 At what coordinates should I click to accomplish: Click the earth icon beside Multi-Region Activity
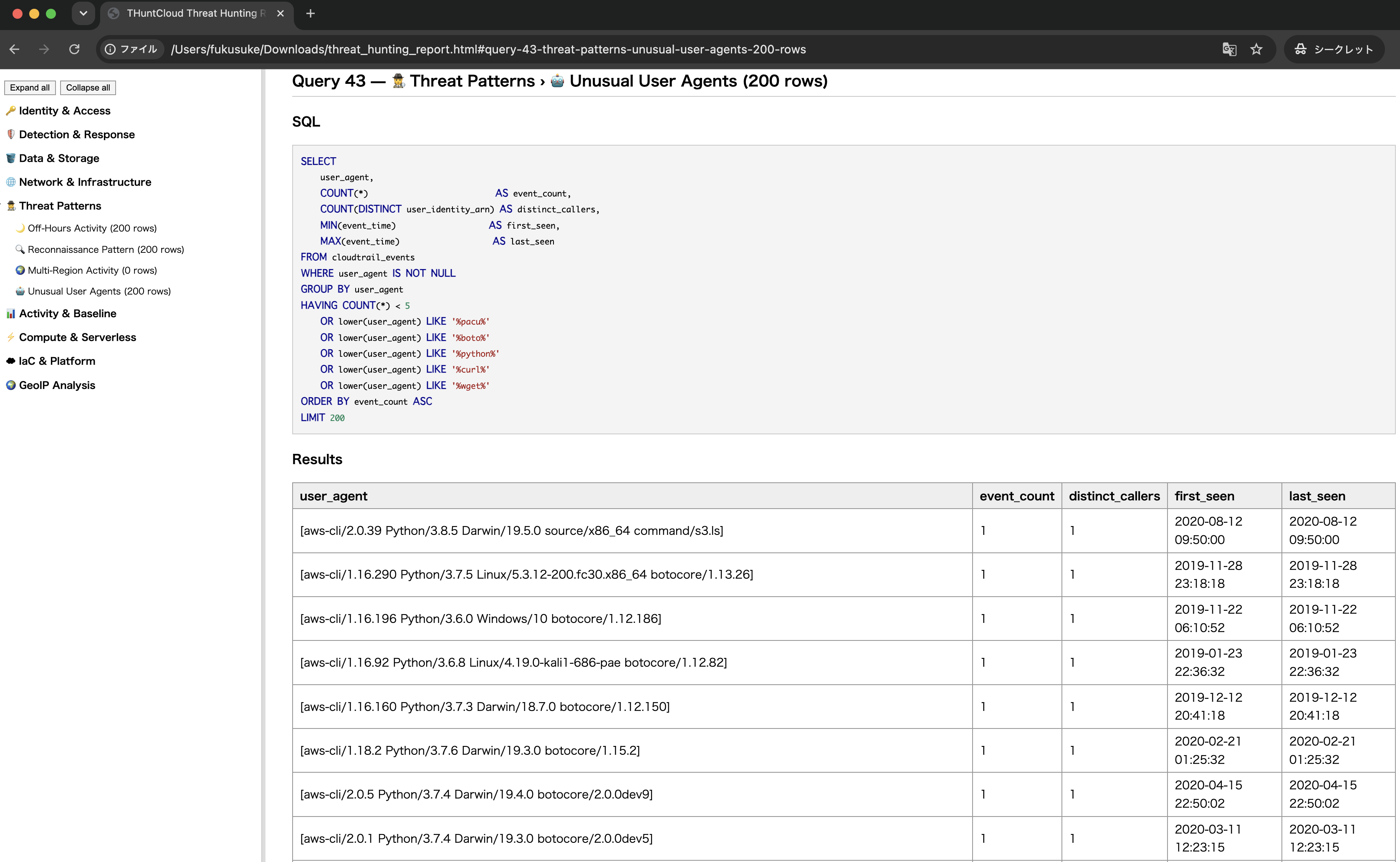tap(20, 270)
